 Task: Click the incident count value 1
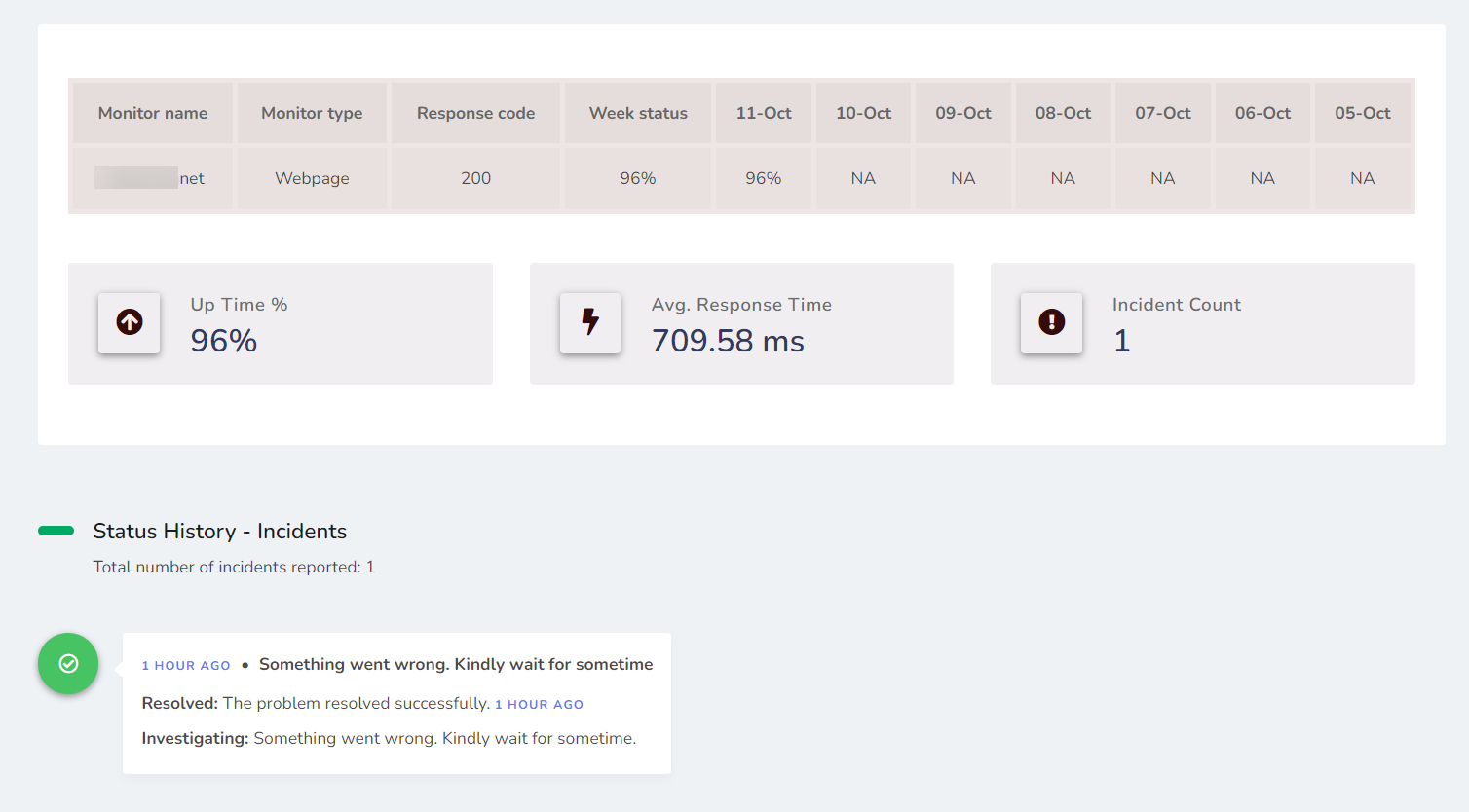tap(1122, 341)
